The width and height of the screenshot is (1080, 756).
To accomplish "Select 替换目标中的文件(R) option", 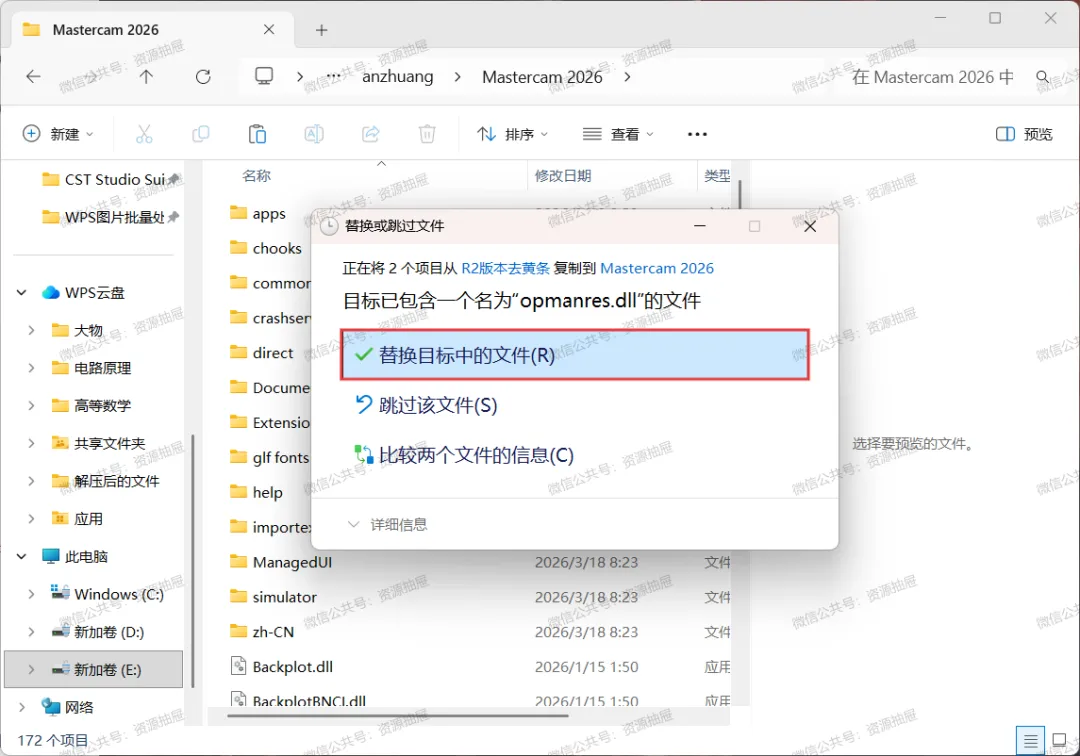I will point(574,355).
